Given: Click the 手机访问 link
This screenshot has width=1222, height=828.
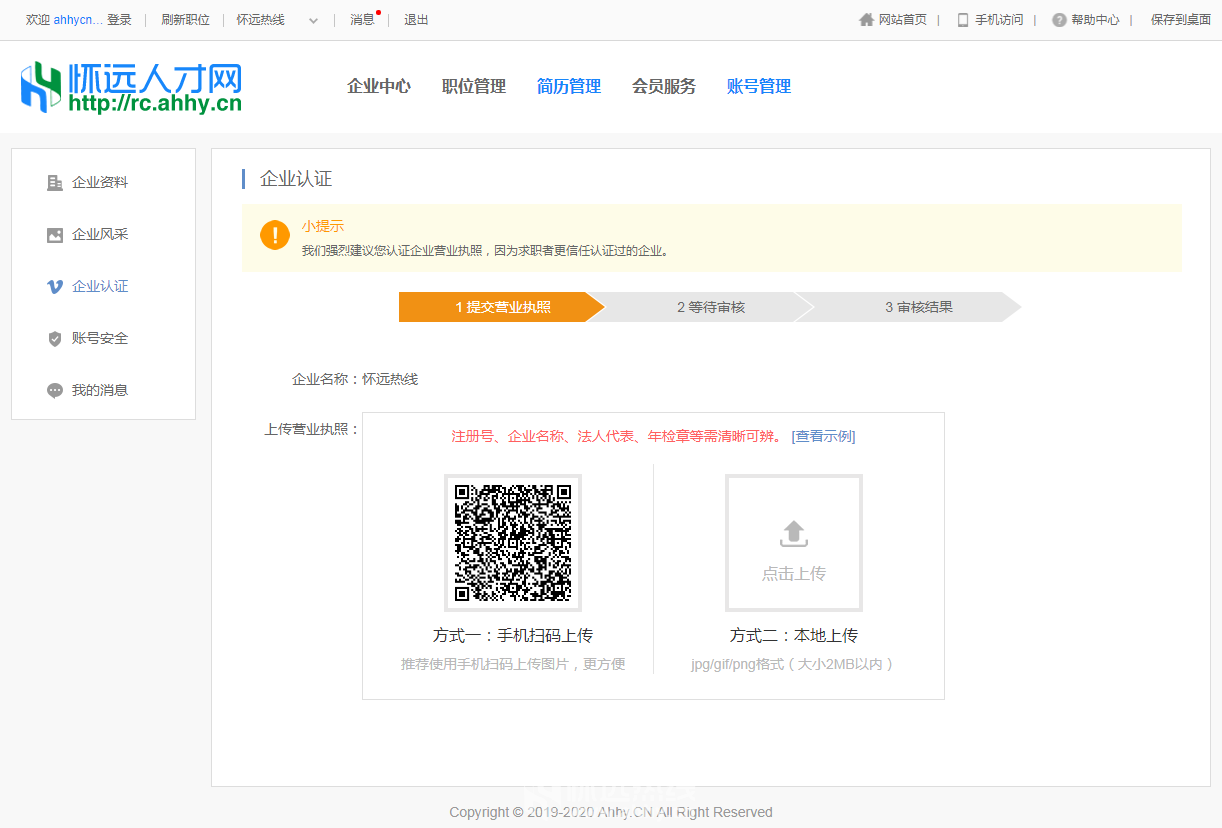Looking at the screenshot, I should pyautogui.click(x=999, y=20).
